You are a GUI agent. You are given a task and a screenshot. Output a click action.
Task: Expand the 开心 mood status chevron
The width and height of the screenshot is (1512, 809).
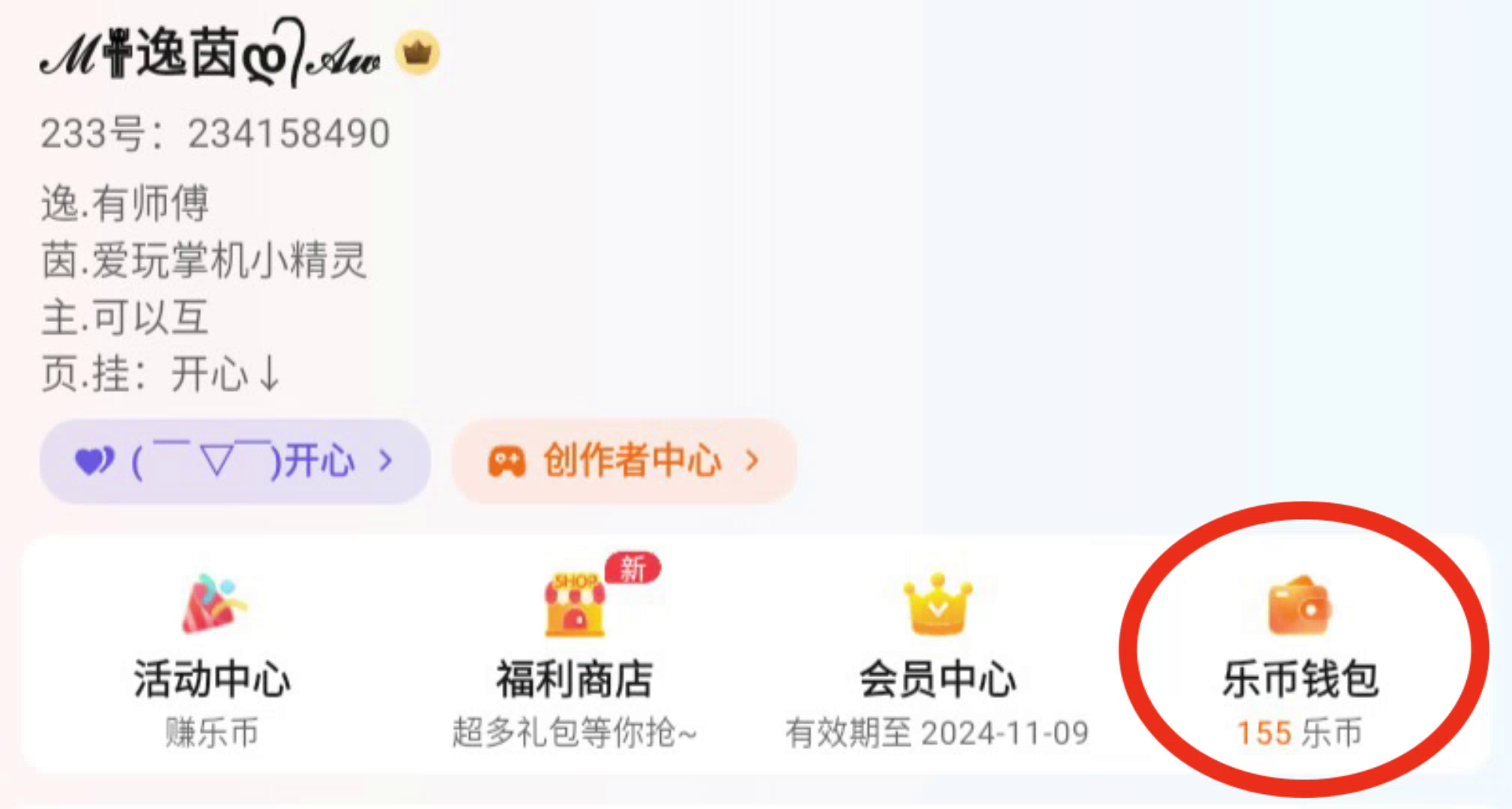[385, 460]
